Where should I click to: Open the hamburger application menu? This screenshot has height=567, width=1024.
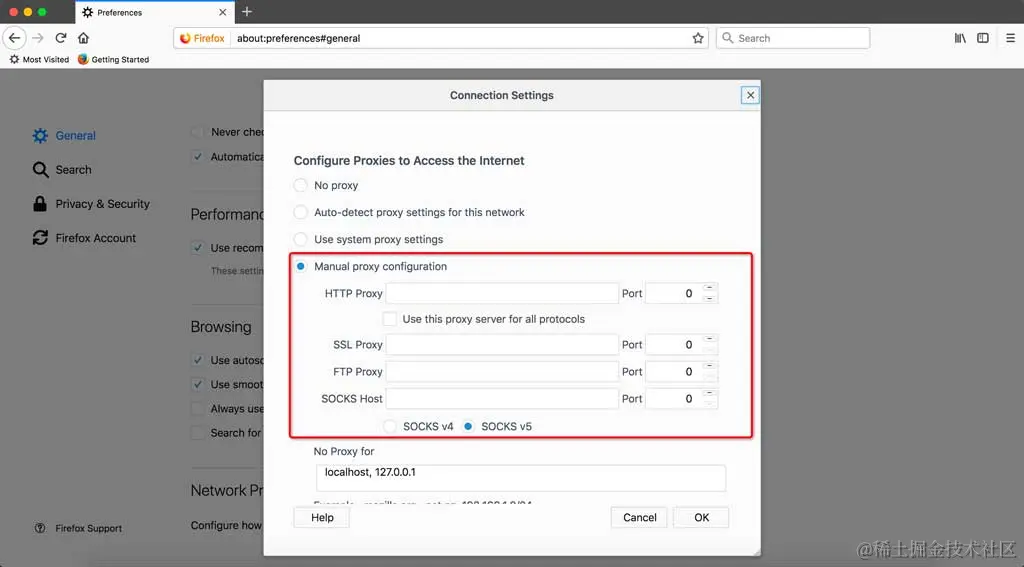pyautogui.click(x=1010, y=38)
